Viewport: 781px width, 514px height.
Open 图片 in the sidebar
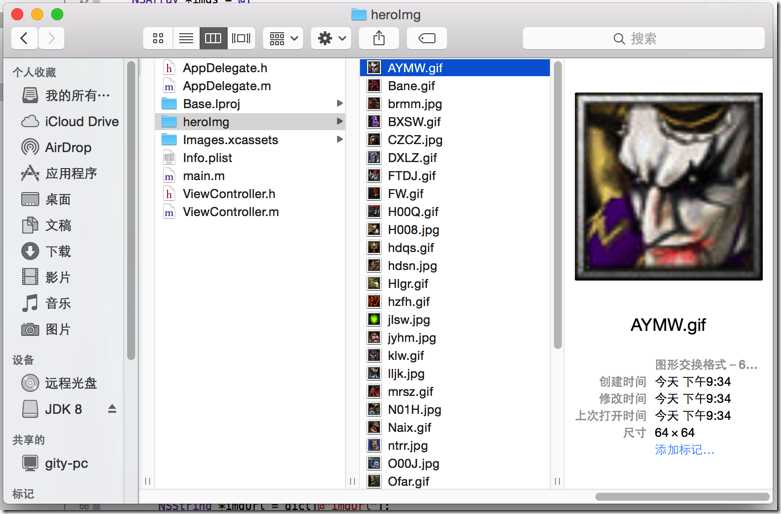[x=46, y=329]
